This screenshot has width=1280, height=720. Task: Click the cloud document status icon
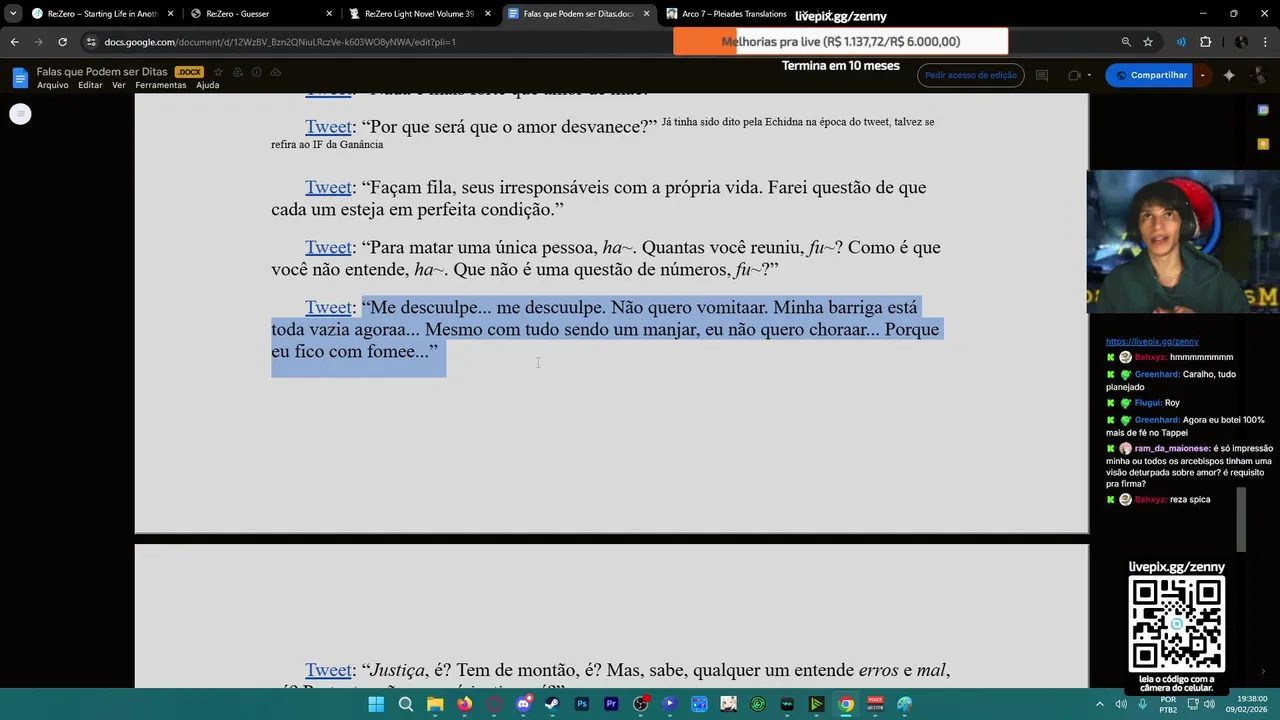point(275,72)
